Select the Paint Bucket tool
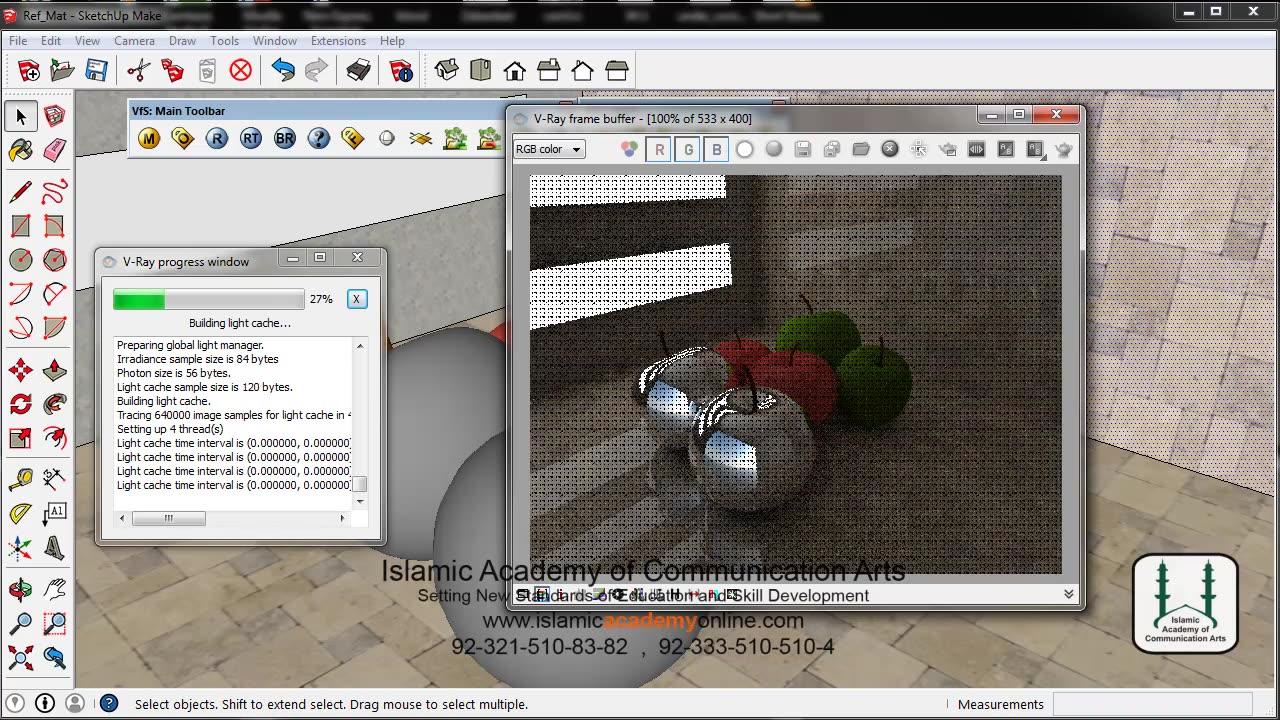 coord(21,150)
